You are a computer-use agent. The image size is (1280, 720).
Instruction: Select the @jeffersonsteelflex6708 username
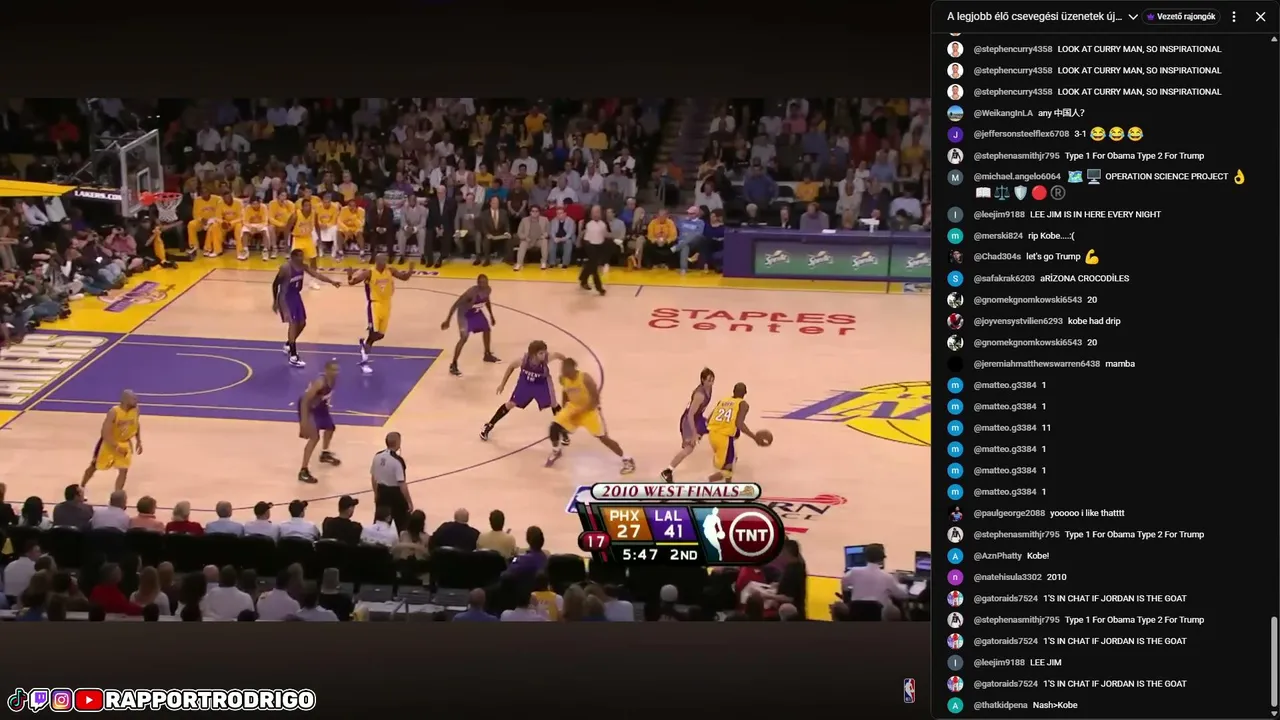pyautogui.click(x=1021, y=134)
